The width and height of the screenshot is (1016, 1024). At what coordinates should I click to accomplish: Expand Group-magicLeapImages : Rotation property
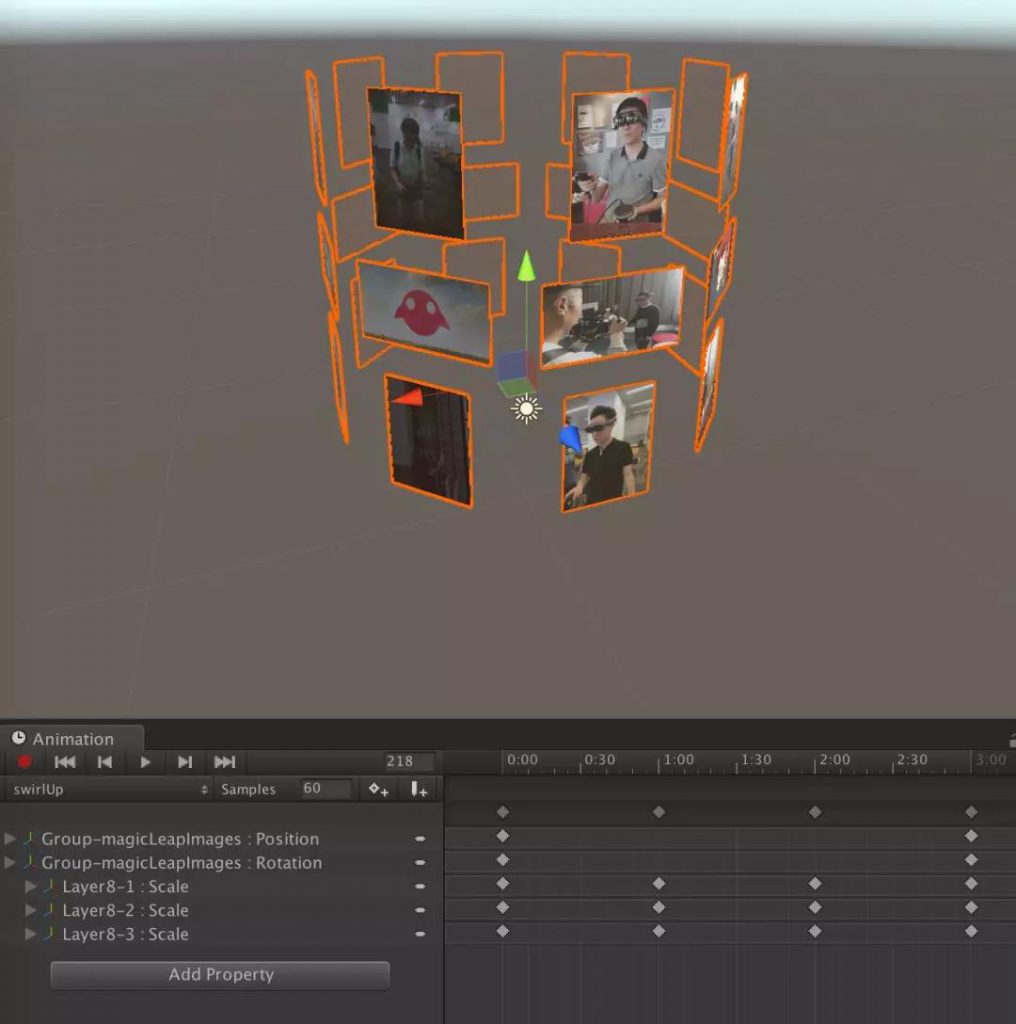tap(10, 862)
